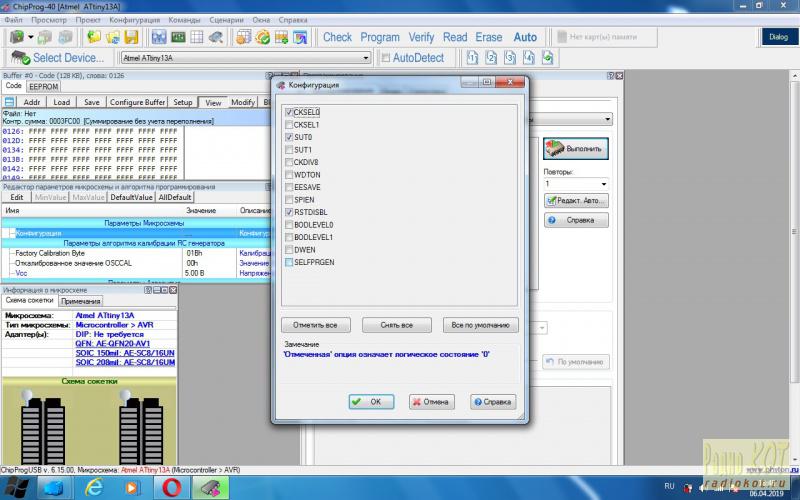Click the Выполнить execute button
The height and width of the screenshot is (500, 800).
(x=576, y=148)
